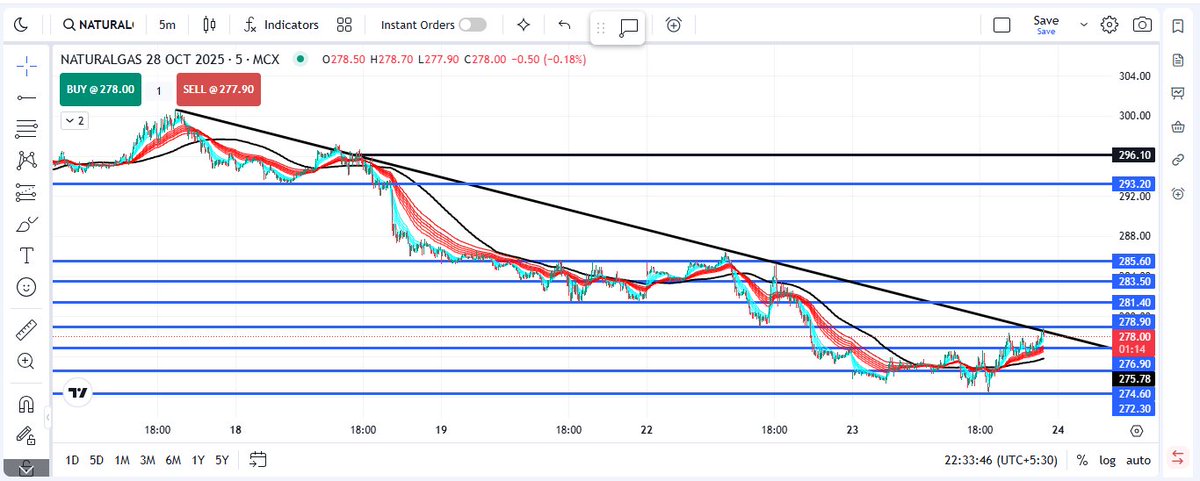1200x481 pixels.
Task: Open layout setup square icon
Action: tap(1001, 25)
